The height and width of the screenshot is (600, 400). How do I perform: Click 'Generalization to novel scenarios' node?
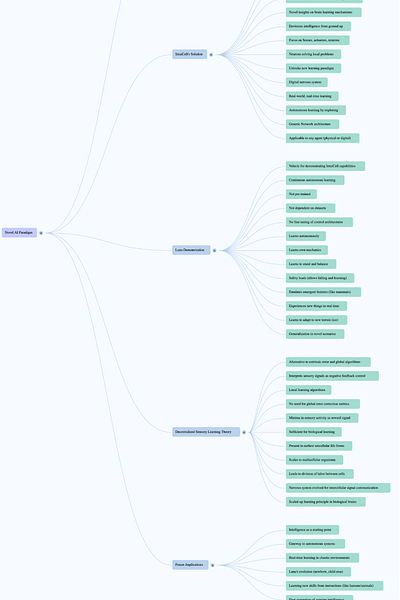pyautogui.click(x=315, y=334)
